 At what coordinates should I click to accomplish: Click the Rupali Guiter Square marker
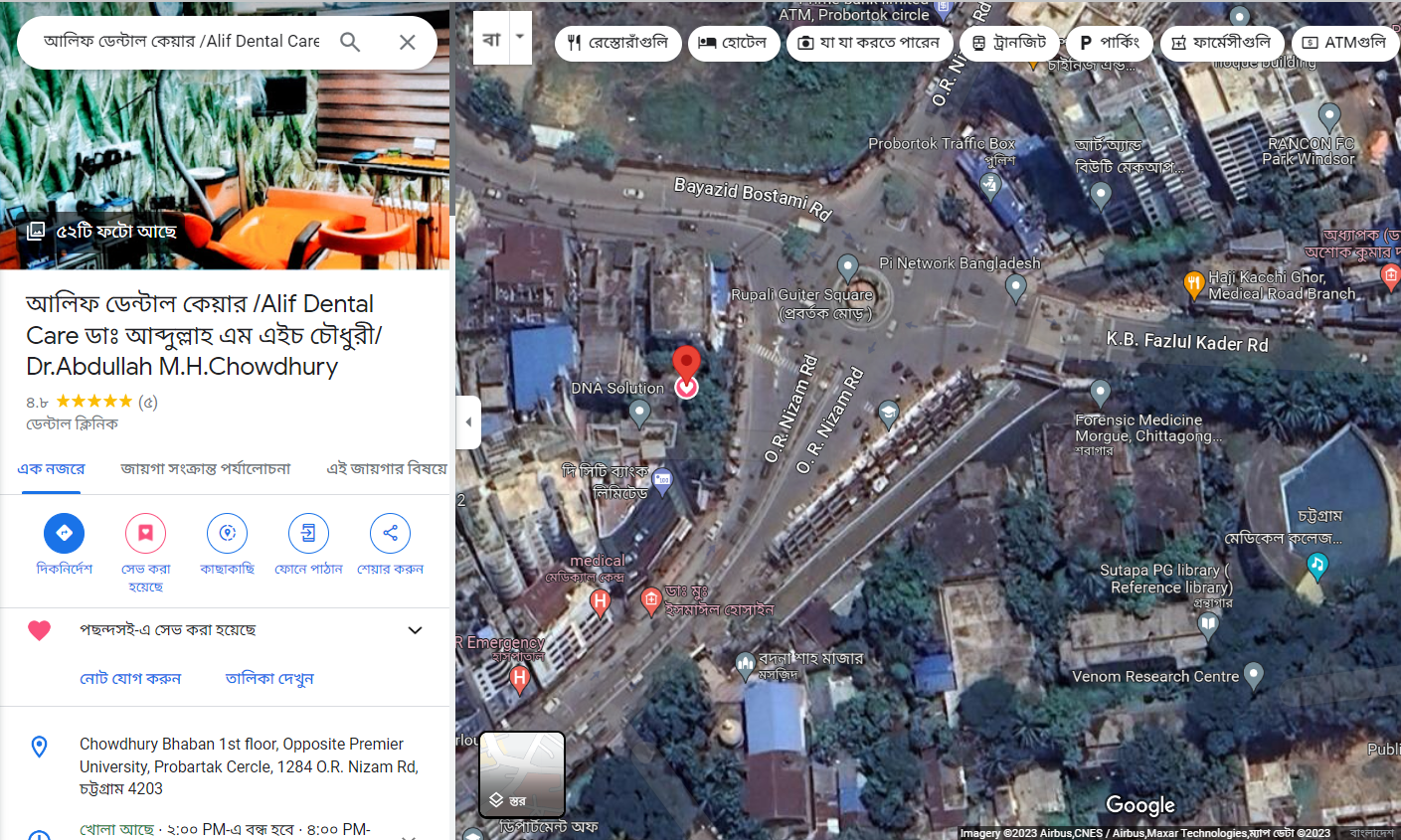[847, 267]
